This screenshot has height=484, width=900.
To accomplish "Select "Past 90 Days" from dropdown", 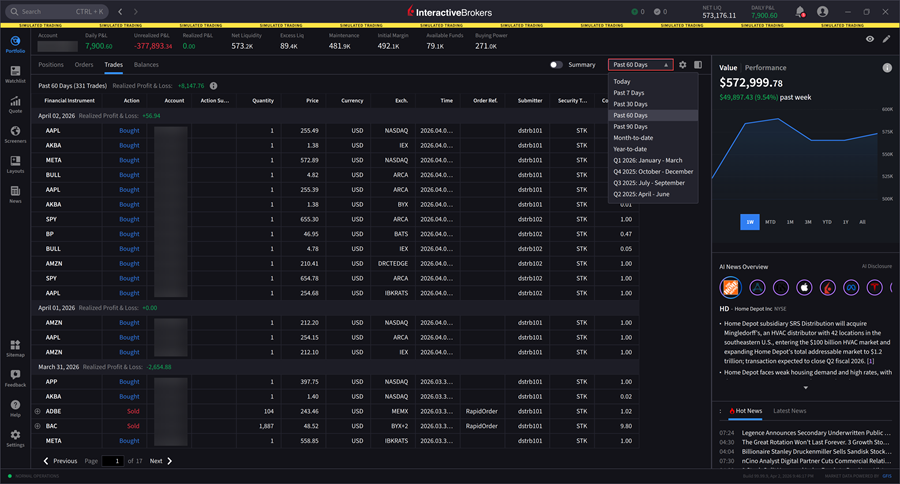I will coord(630,126).
